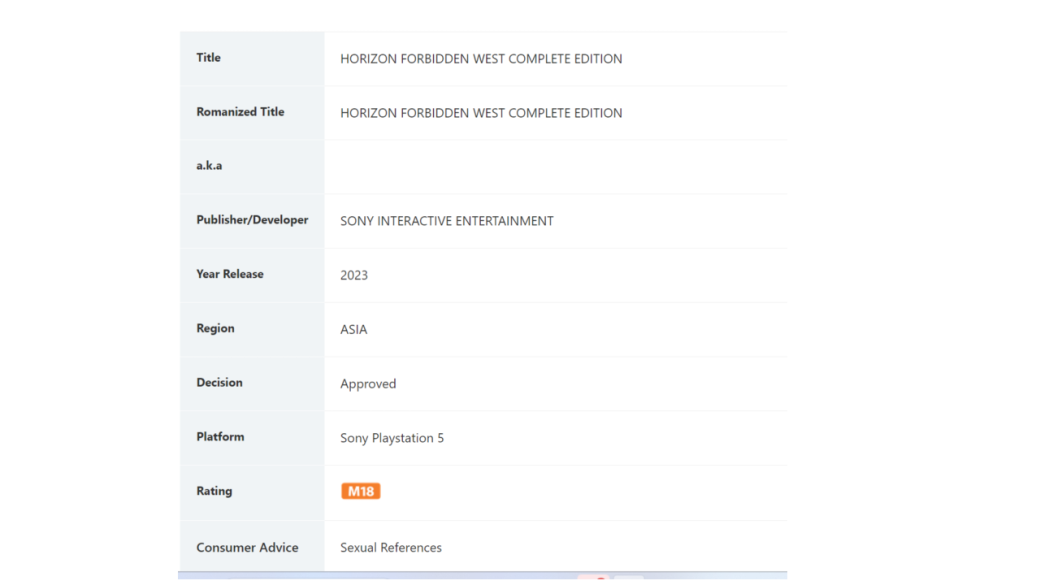This screenshot has height=585, width=1040.
Task: Select the 'a.k.a' row label
Action: [209, 166]
